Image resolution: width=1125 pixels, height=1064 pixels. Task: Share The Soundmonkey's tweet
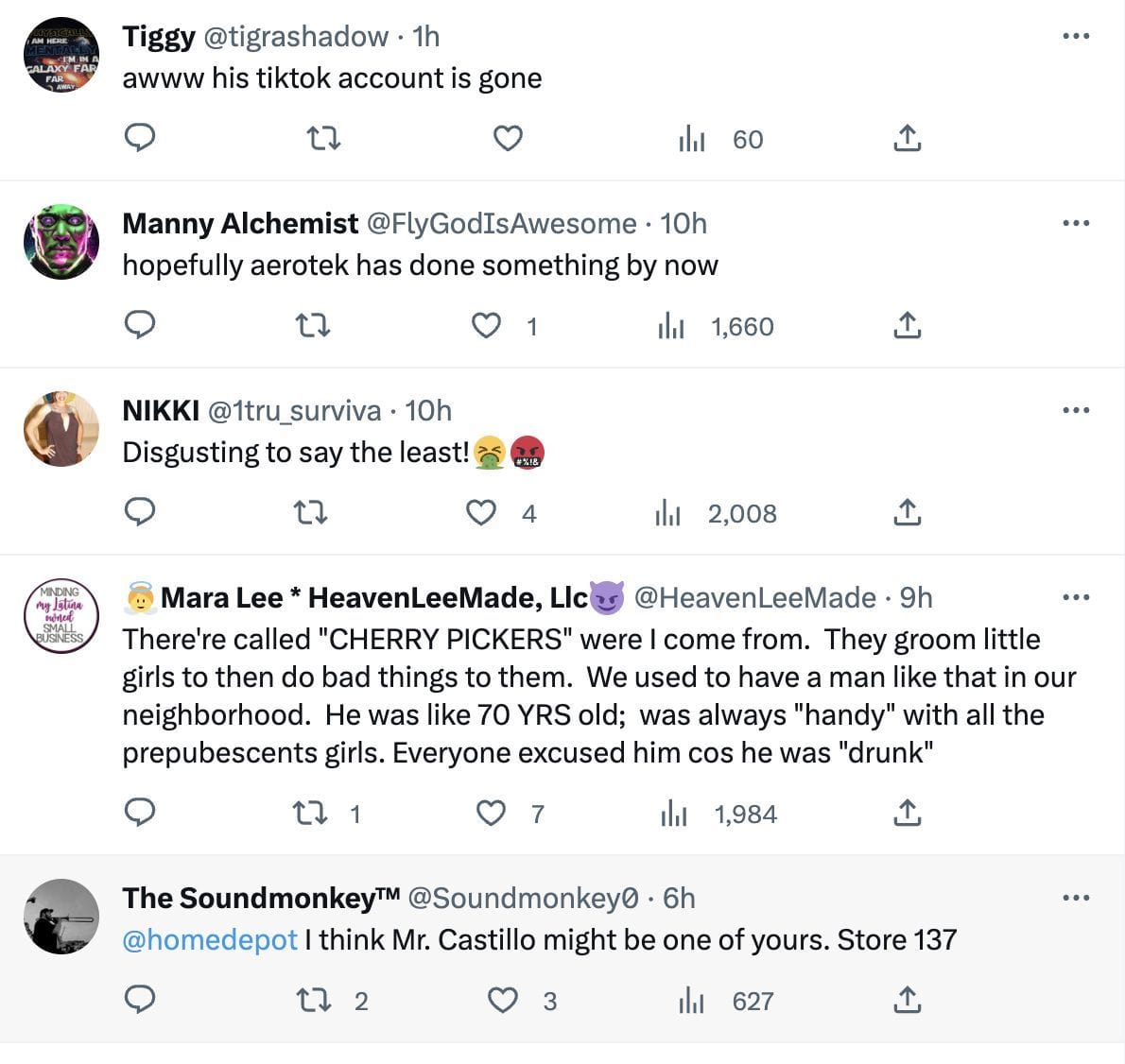tap(907, 1001)
